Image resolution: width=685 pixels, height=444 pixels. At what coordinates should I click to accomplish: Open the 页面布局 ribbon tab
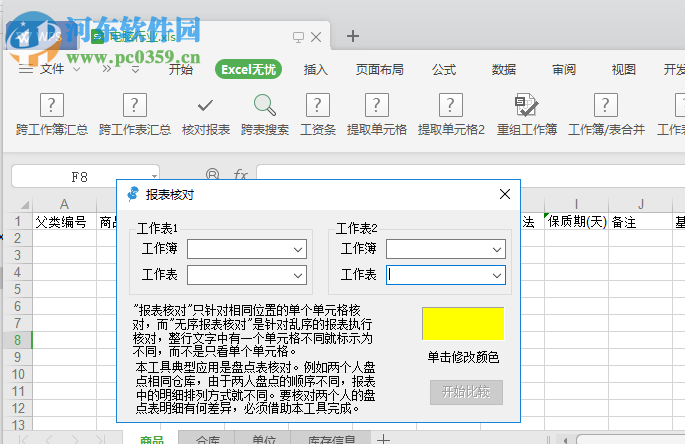[x=380, y=69]
